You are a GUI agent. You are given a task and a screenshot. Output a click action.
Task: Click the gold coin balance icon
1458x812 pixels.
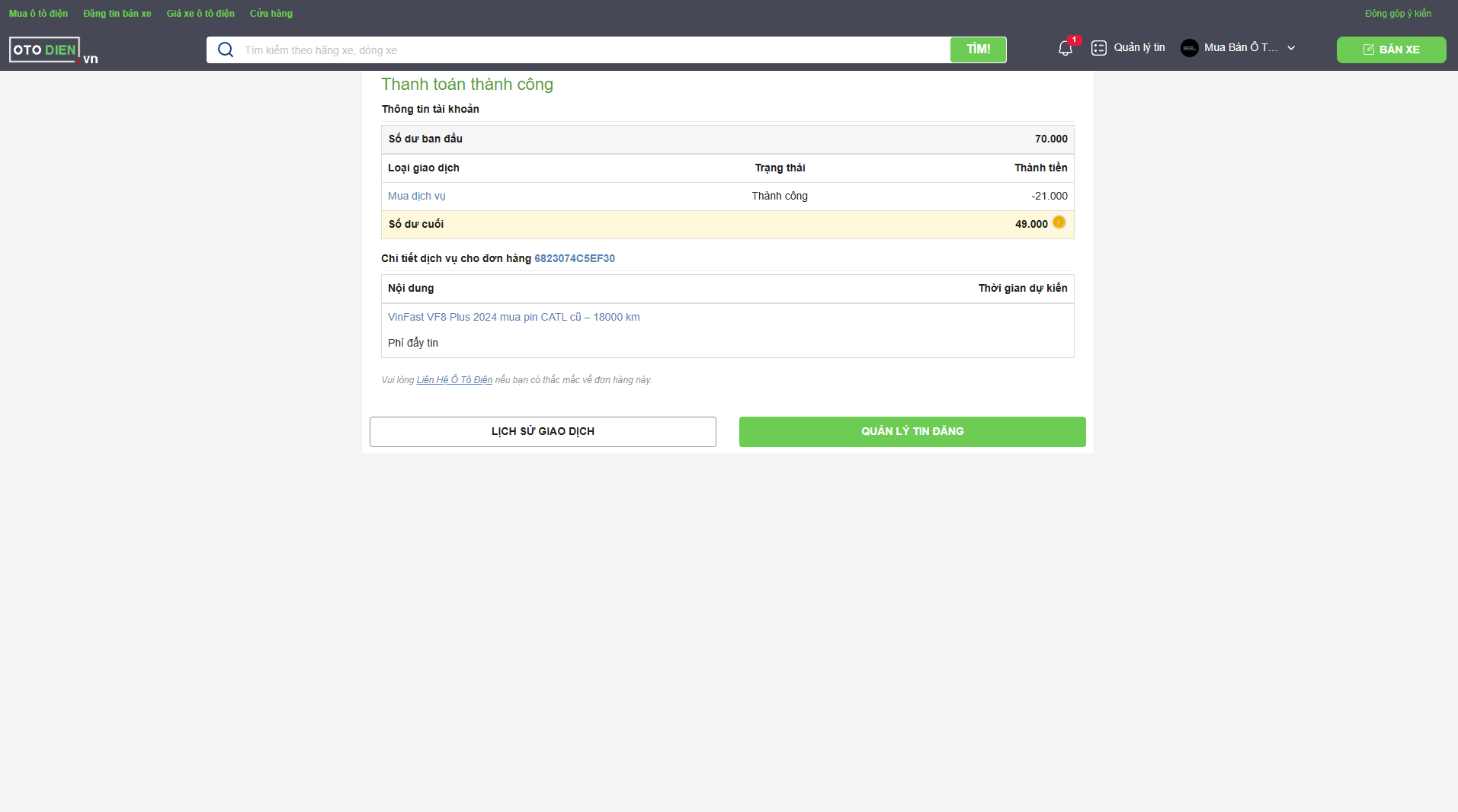pyautogui.click(x=1059, y=222)
